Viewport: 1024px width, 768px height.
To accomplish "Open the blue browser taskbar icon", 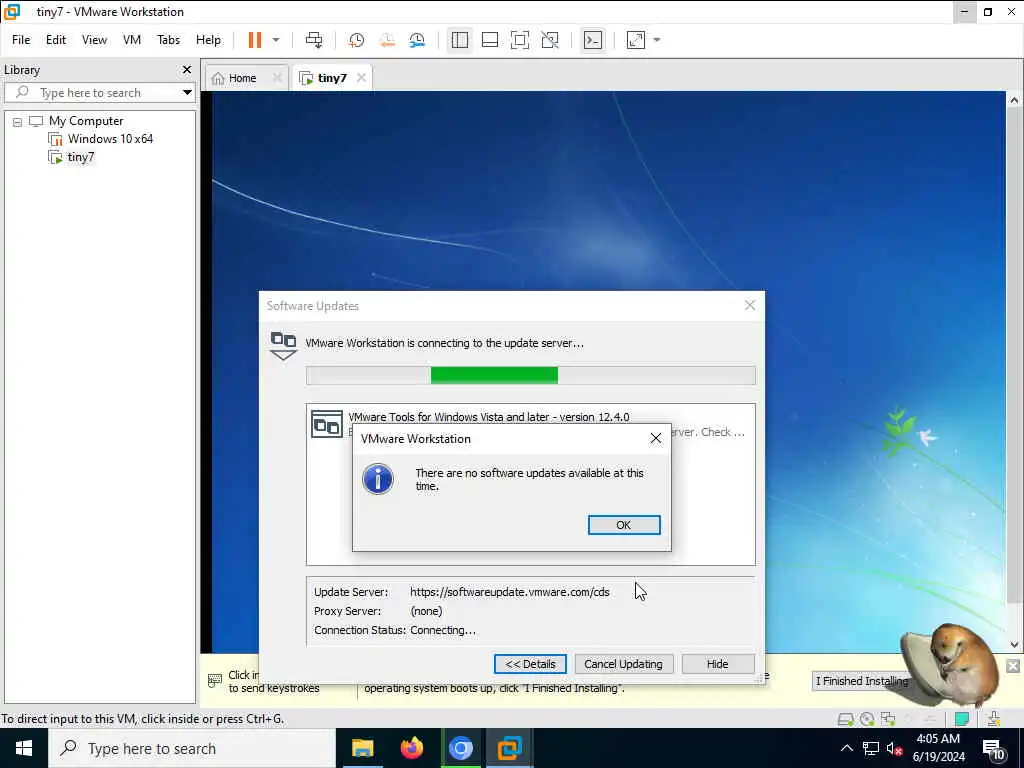I will (460, 748).
